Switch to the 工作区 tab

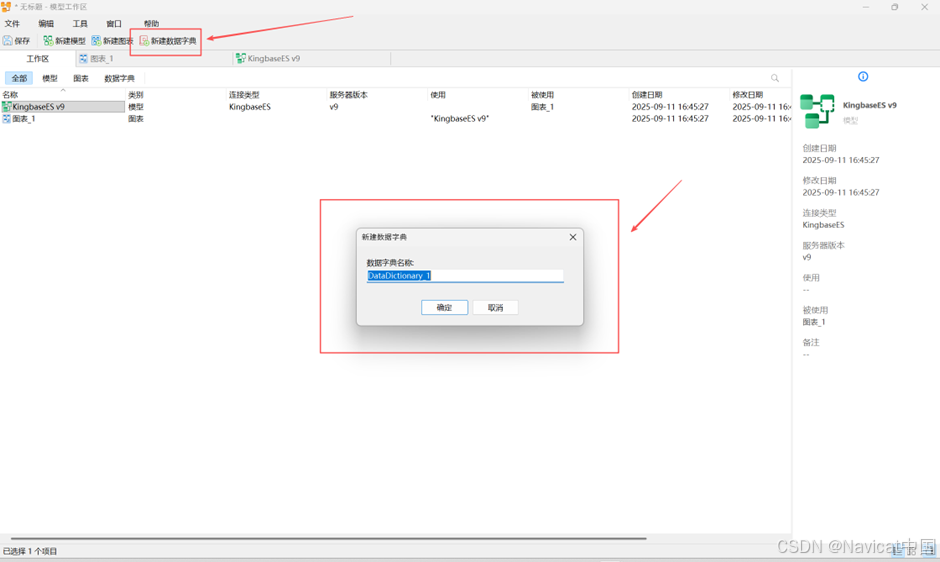coord(38,59)
